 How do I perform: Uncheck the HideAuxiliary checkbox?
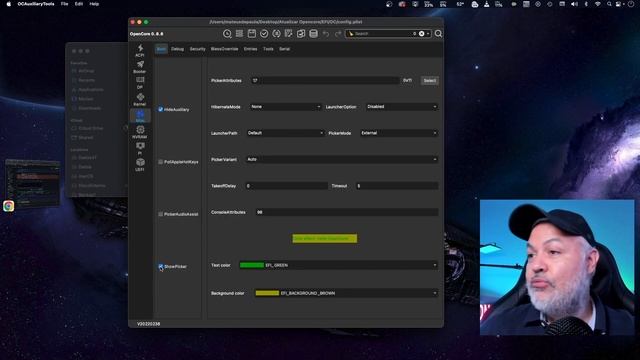pos(160,109)
